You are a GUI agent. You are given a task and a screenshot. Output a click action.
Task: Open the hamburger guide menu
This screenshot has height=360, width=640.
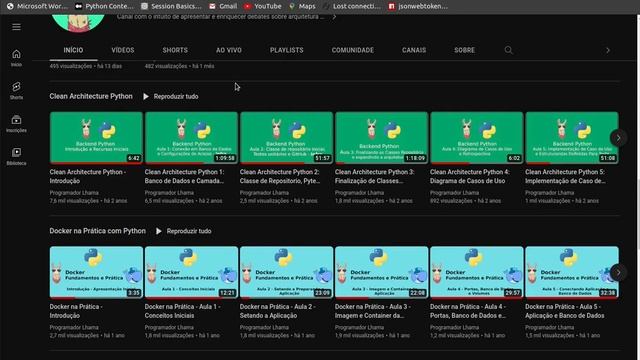[16, 27]
